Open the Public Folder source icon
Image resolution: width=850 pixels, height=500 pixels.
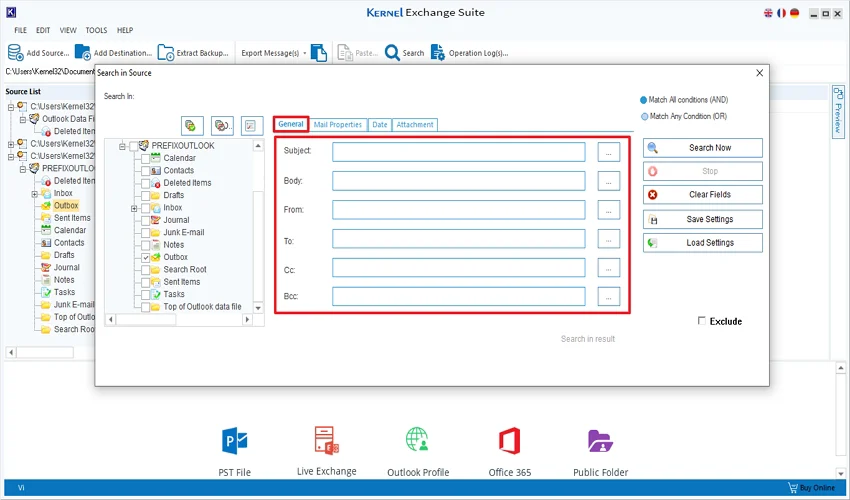(600, 441)
